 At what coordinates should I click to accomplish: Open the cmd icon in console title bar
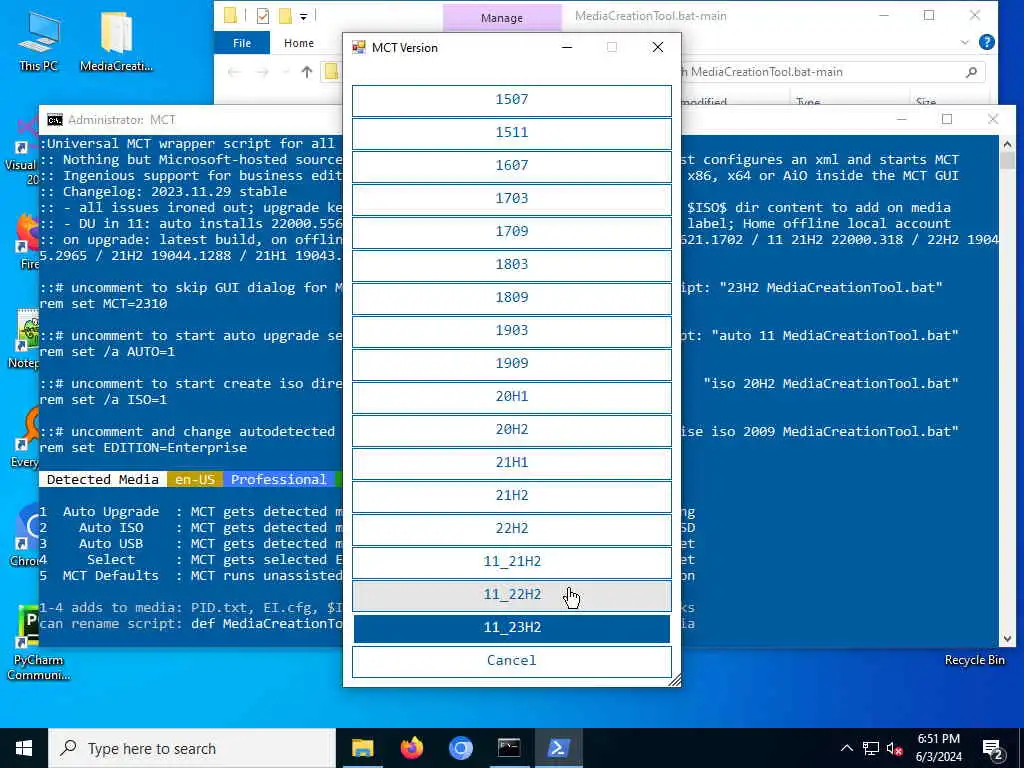tap(55, 120)
